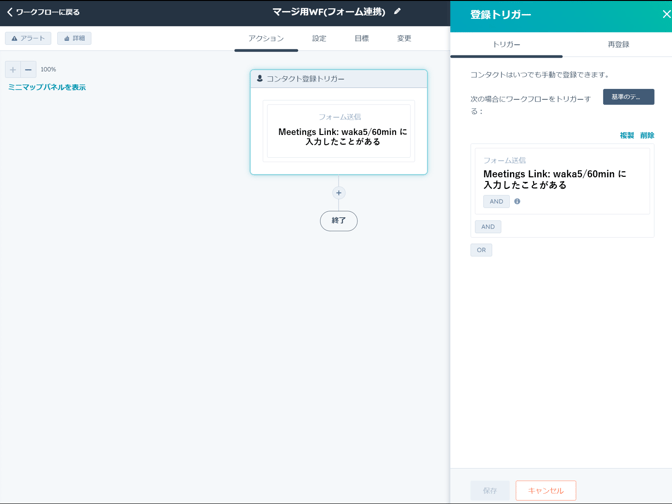Open the アラート alerts button
The height and width of the screenshot is (504, 672).
(x=28, y=38)
